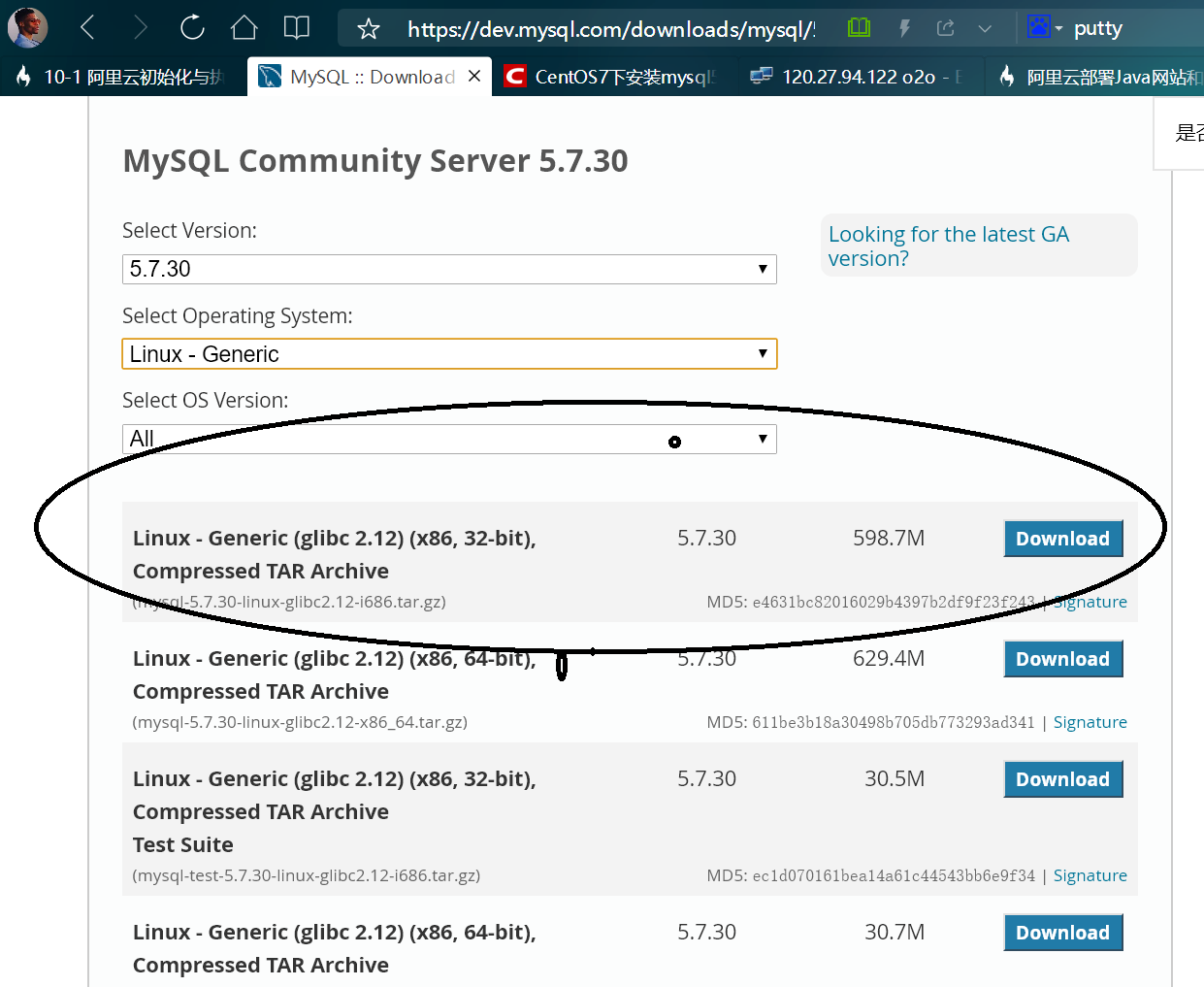
Task: Open Select Operating System dropdown
Action: click(449, 354)
